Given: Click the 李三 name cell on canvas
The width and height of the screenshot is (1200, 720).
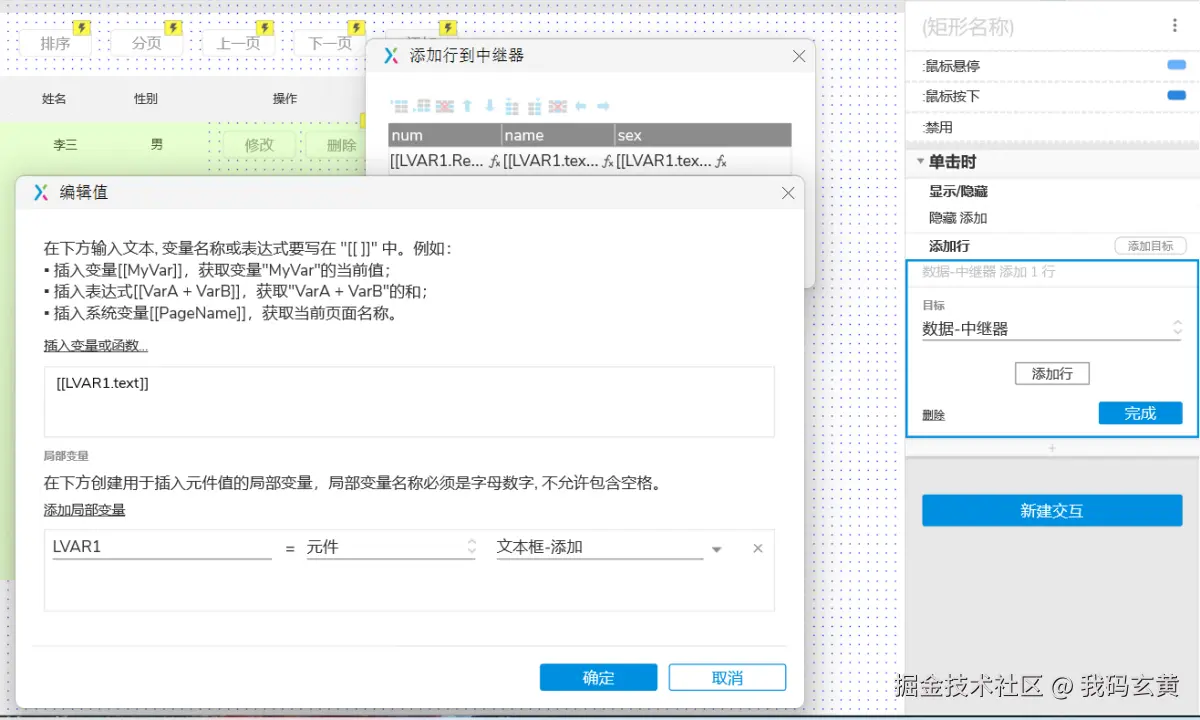Looking at the screenshot, I should pos(65,145).
